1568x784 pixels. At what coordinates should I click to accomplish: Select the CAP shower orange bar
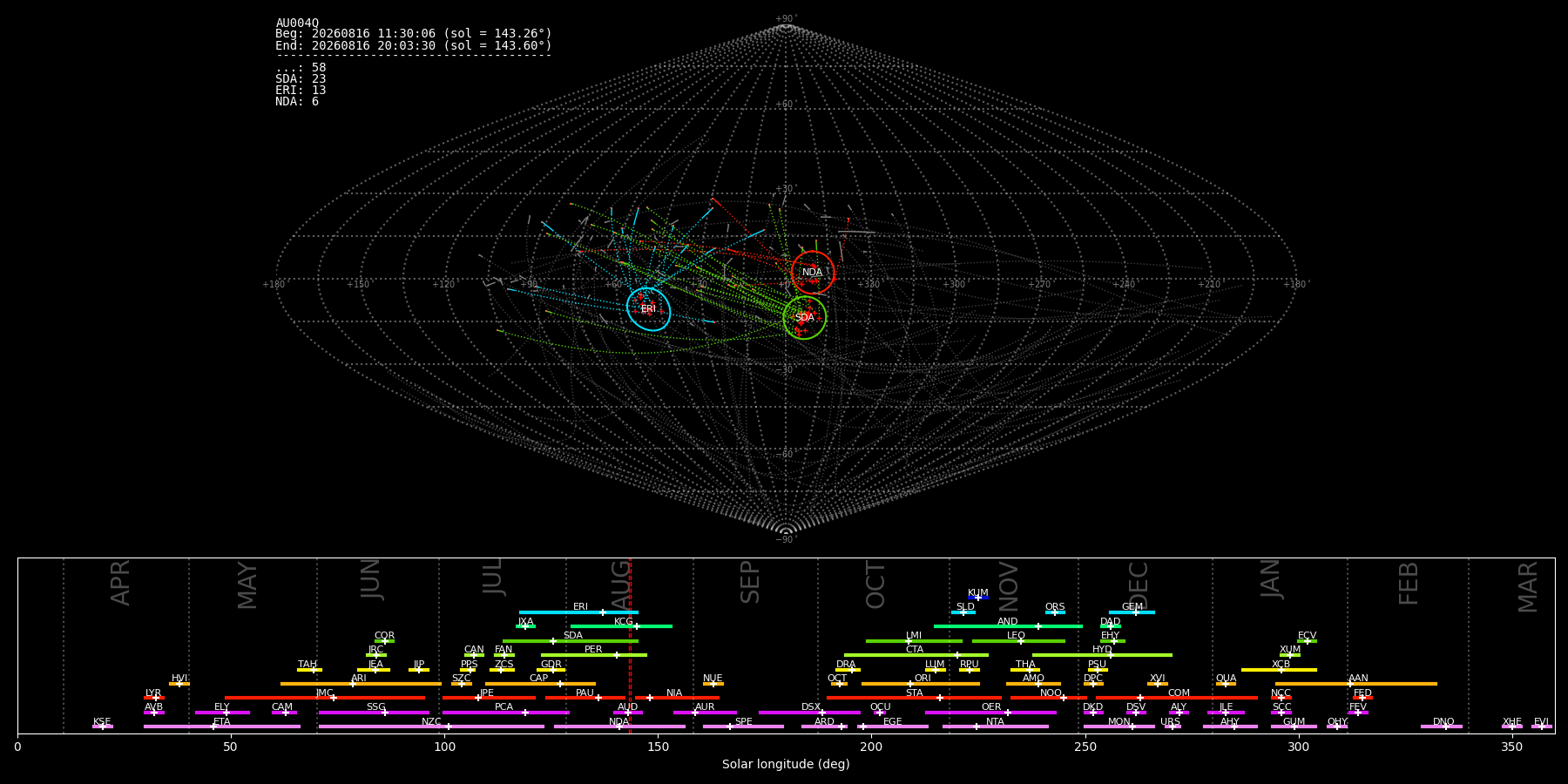tap(540, 684)
